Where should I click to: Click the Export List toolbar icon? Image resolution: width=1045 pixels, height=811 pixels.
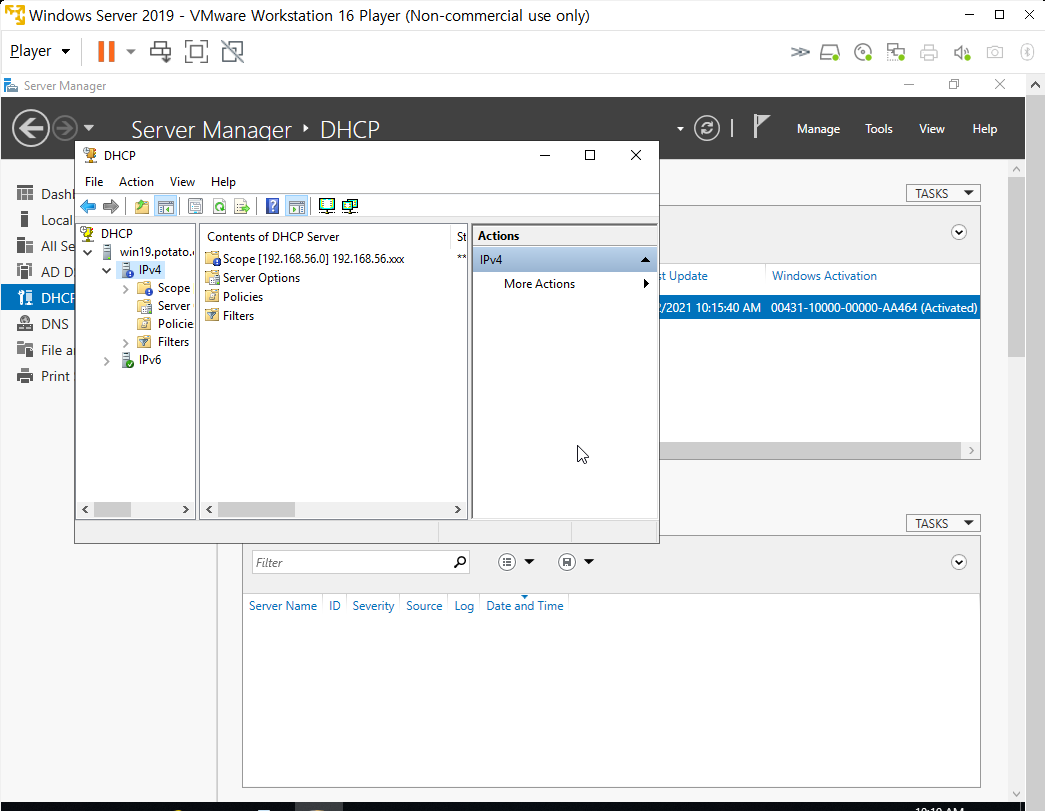coord(242,207)
